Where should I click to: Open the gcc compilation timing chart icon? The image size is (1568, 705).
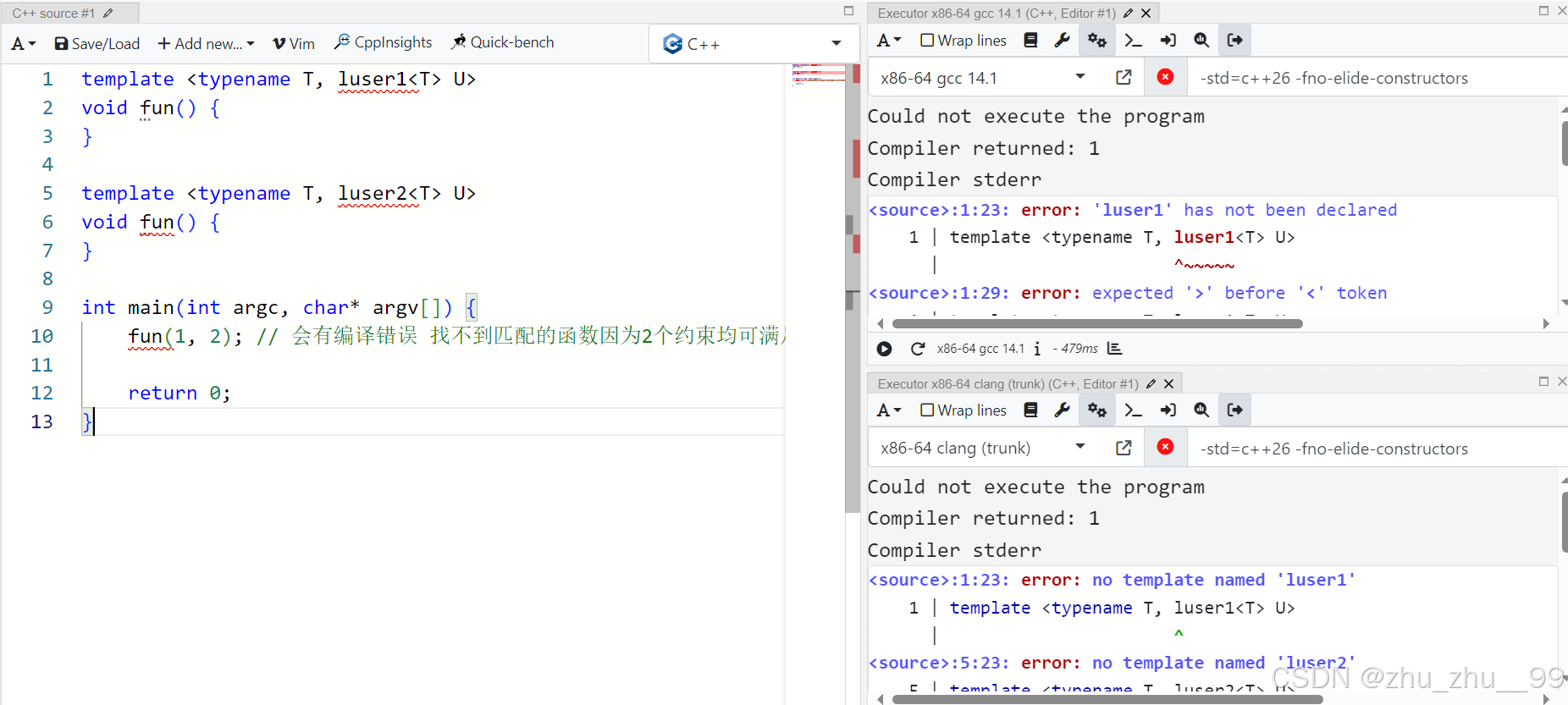pyautogui.click(x=1115, y=349)
